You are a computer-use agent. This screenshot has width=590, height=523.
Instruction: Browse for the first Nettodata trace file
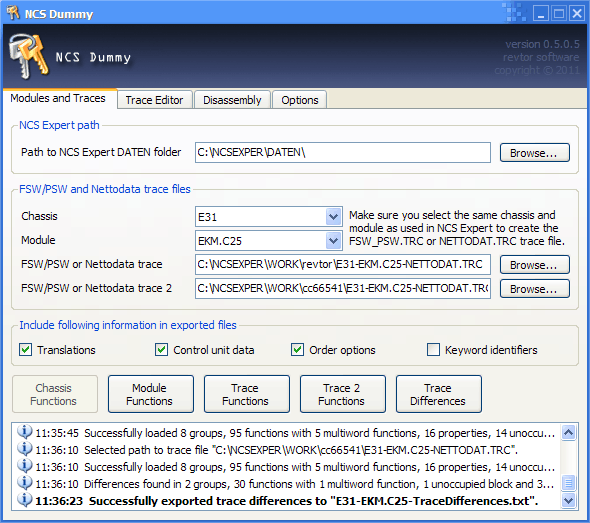click(x=534, y=265)
